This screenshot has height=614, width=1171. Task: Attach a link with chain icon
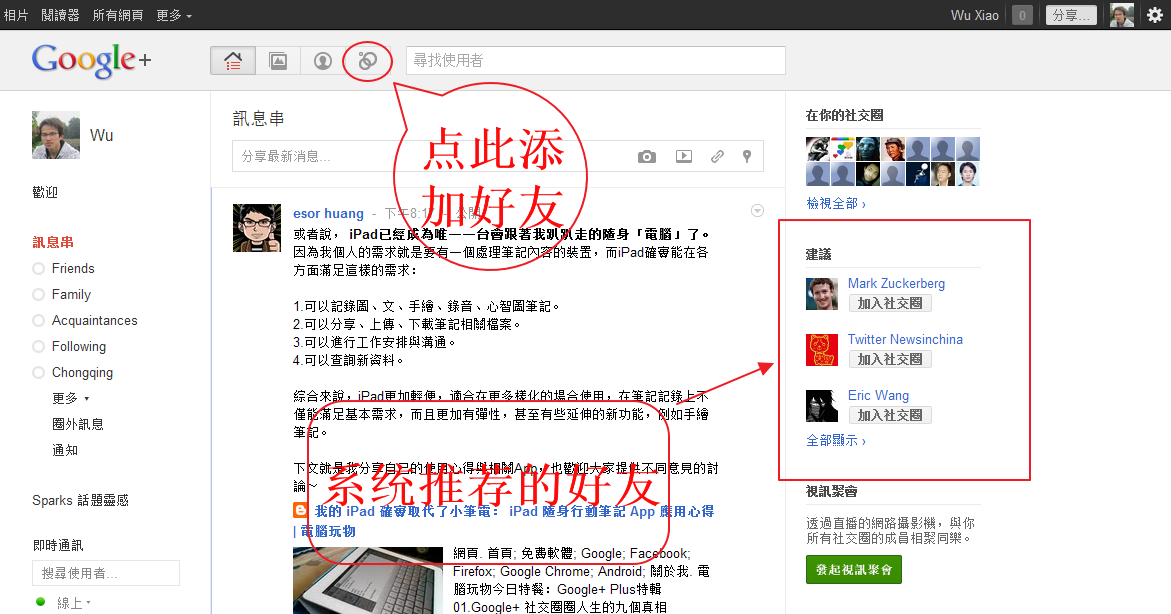point(717,156)
